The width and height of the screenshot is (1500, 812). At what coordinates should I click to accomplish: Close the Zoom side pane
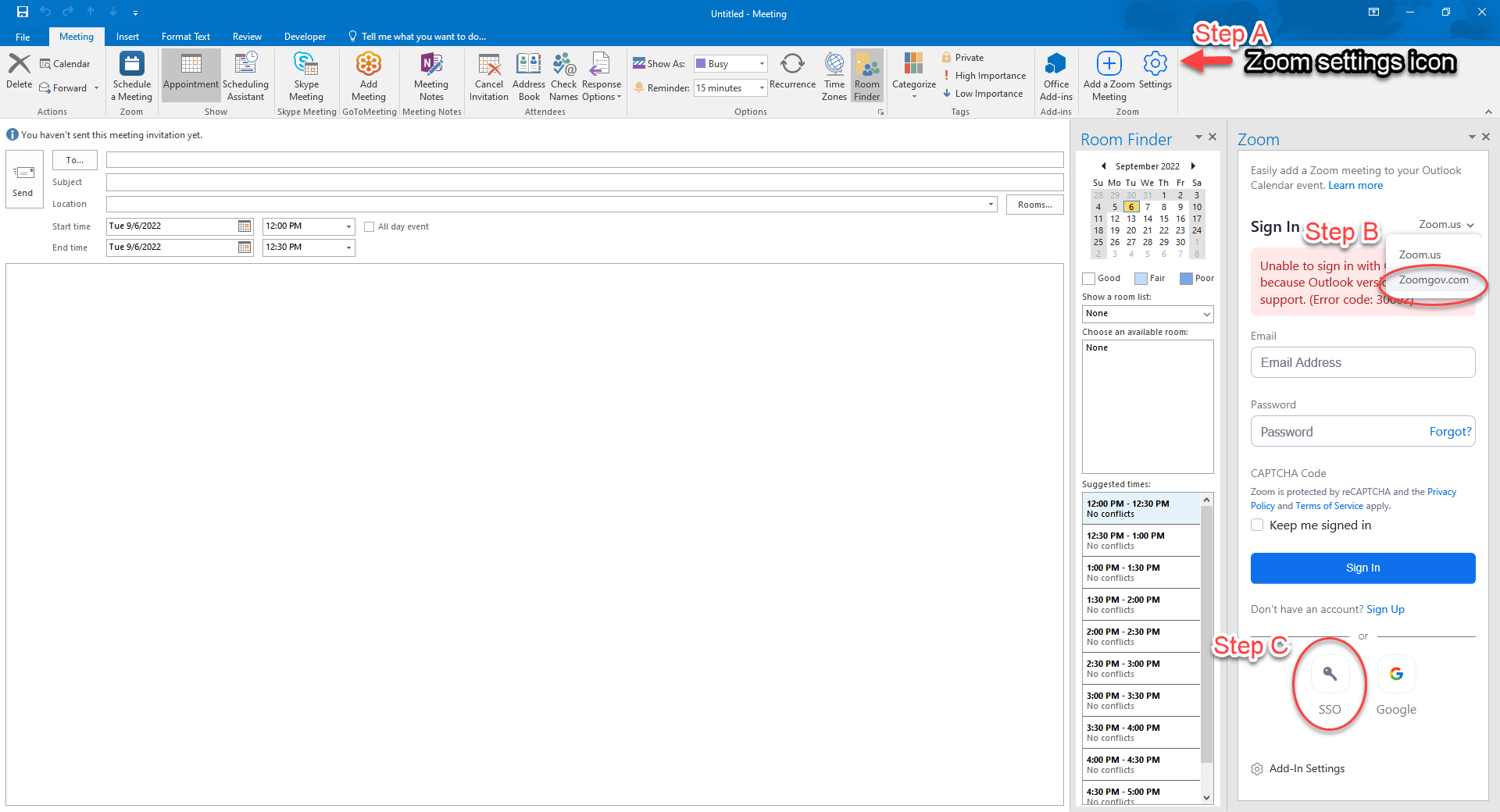click(1486, 137)
